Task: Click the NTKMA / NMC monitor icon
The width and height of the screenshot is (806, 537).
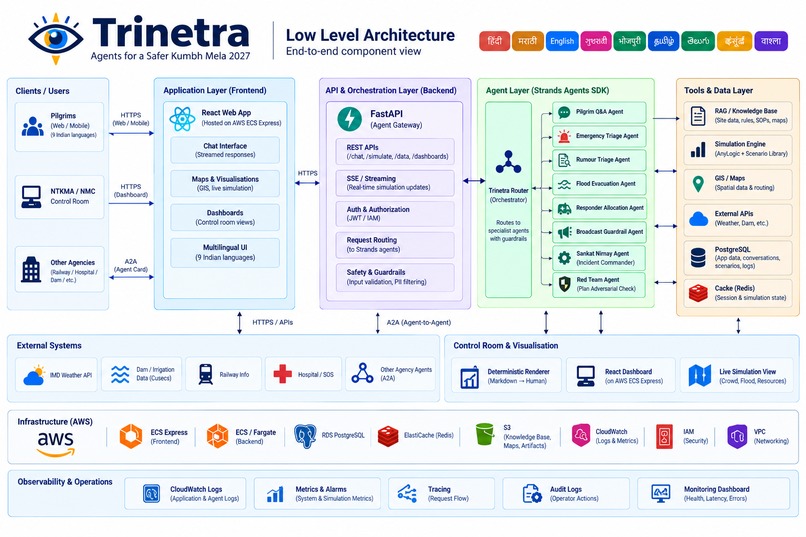Action: [x=31, y=197]
